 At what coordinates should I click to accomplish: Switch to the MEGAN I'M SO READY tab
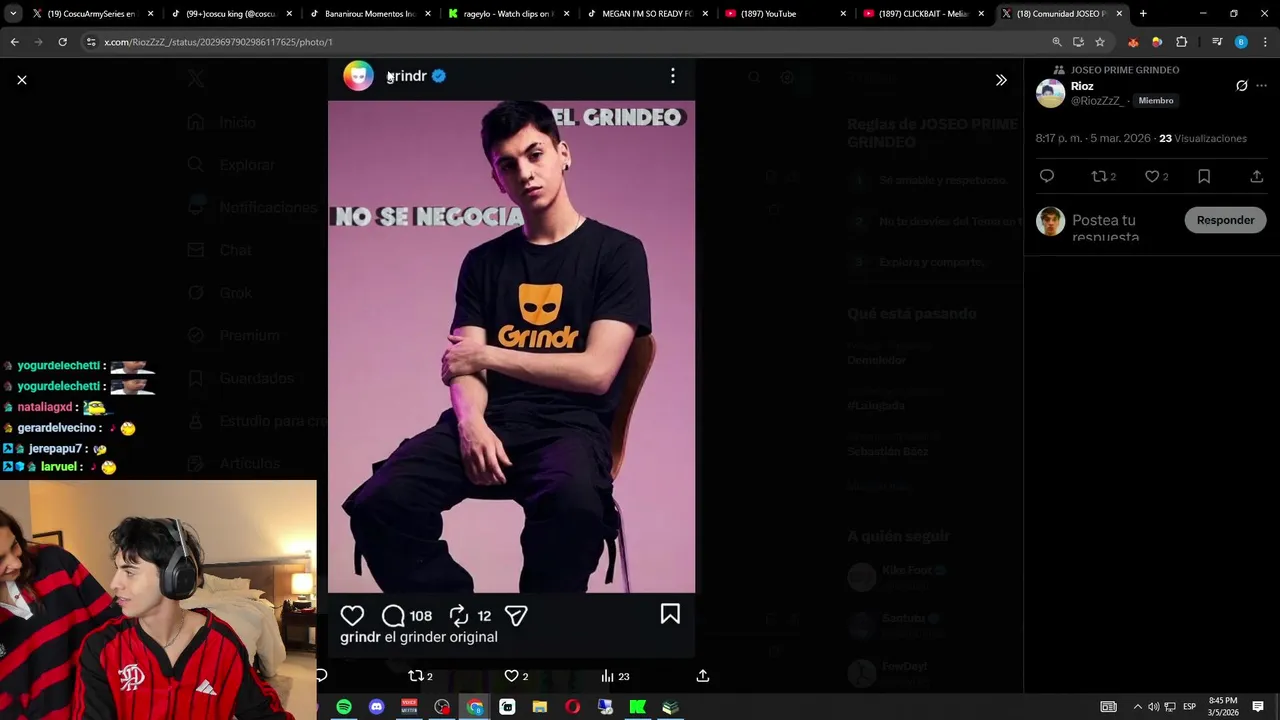[646, 14]
